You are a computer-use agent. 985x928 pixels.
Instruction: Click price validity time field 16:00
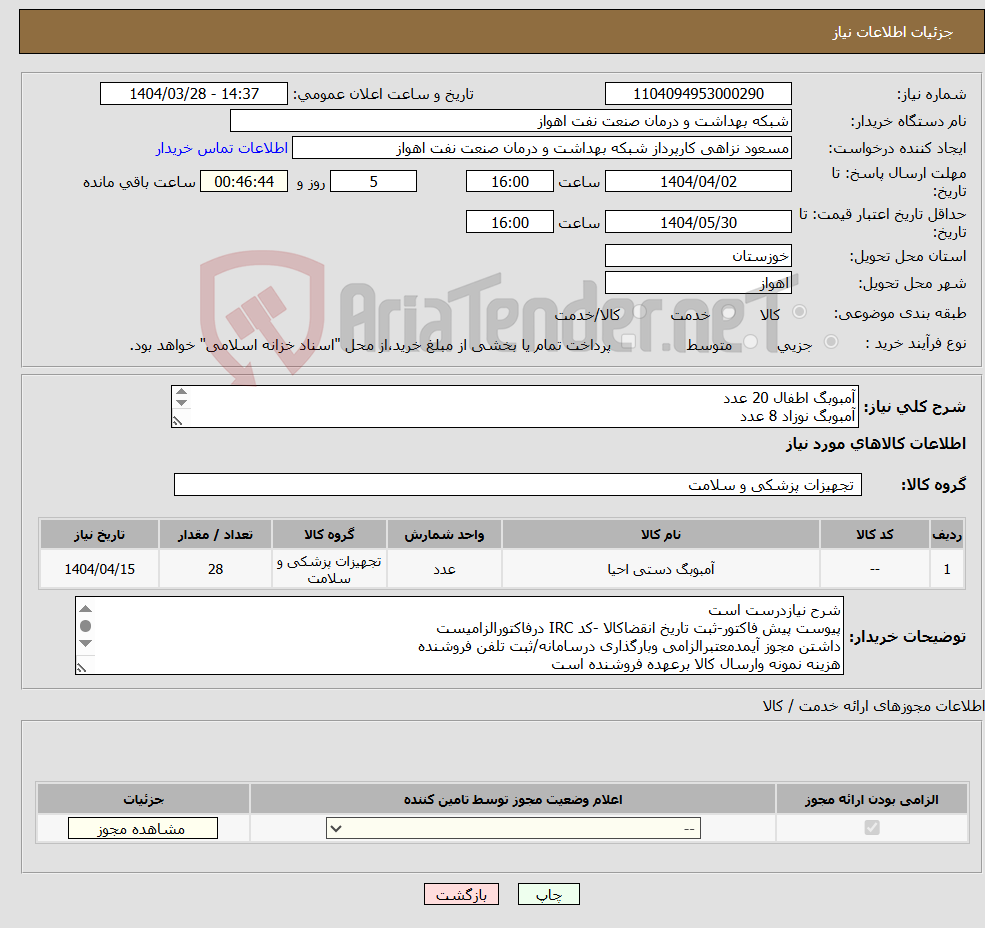coord(509,222)
